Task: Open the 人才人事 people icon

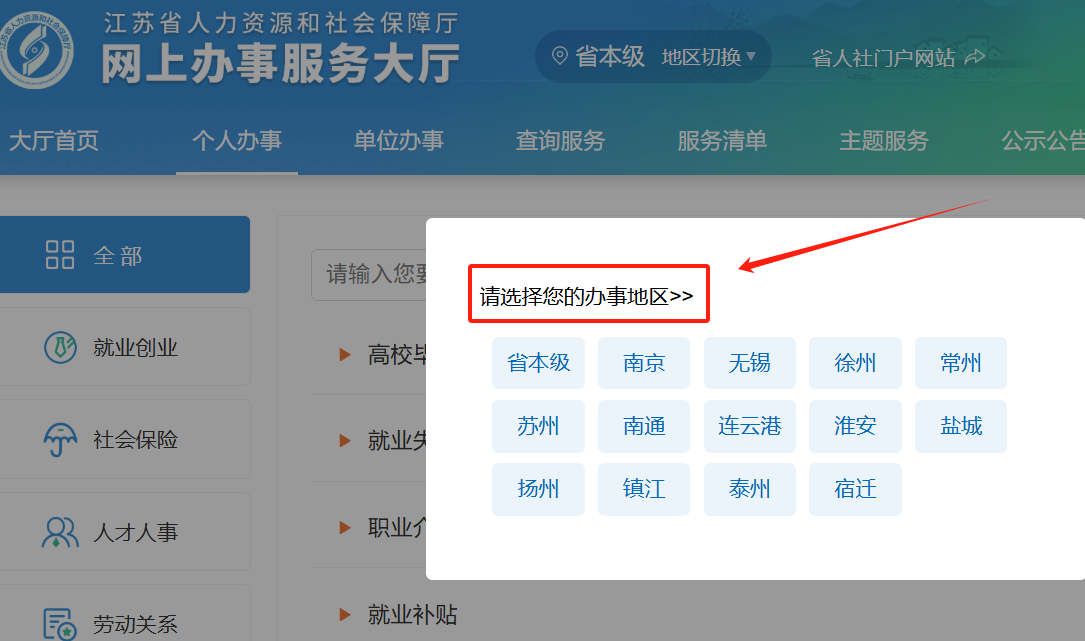Action: pos(60,532)
